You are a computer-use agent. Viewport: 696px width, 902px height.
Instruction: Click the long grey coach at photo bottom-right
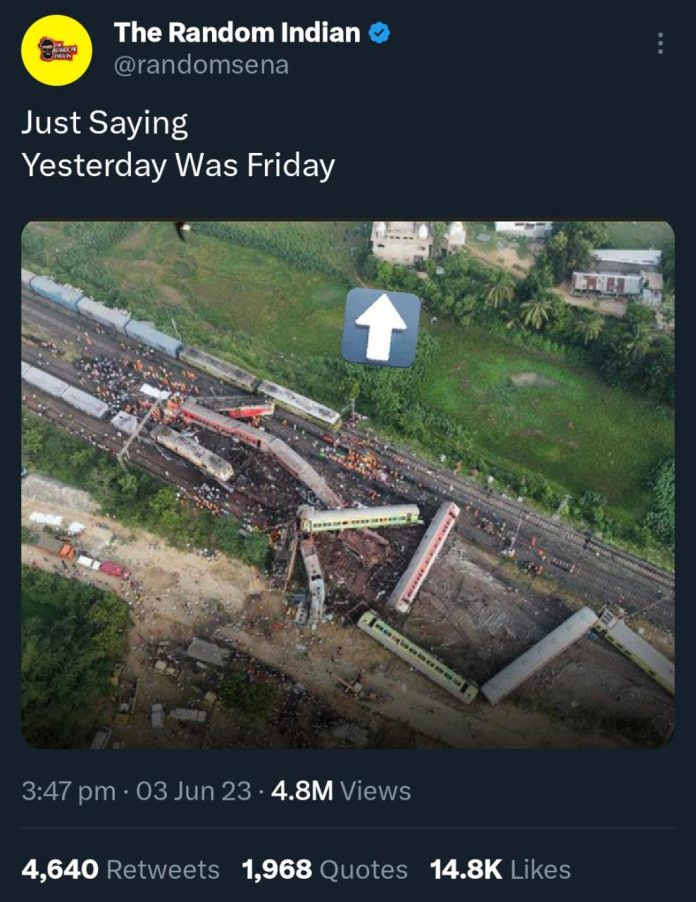[538, 655]
